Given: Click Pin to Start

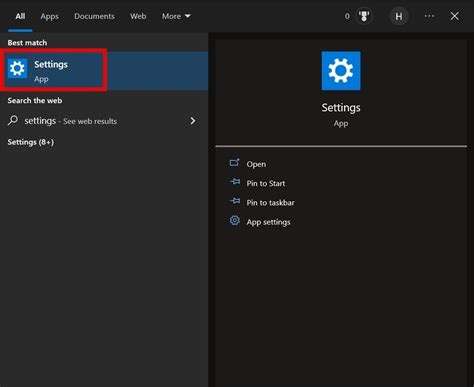Looking at the screenshot, I should (266, 183).
